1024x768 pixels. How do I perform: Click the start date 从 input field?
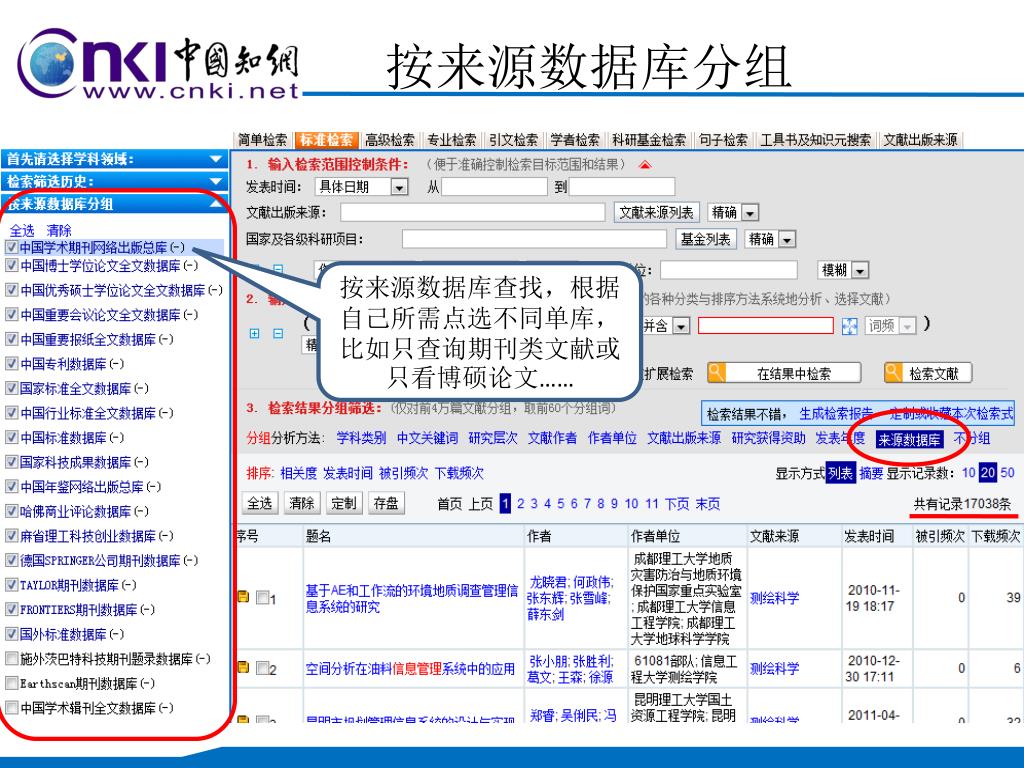click(x=494, y=187)
